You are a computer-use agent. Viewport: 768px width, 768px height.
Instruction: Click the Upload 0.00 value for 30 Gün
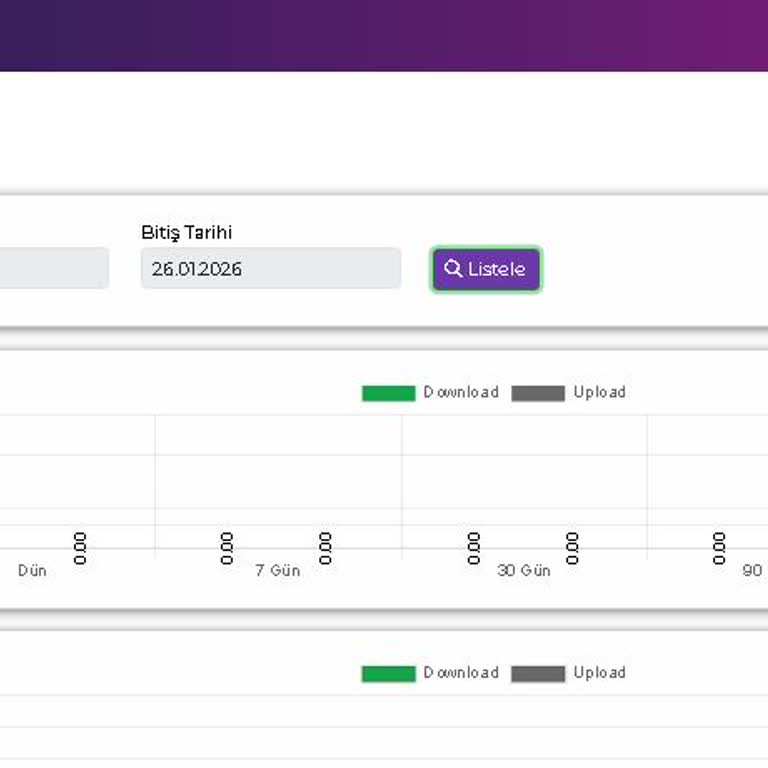point(572,549)
